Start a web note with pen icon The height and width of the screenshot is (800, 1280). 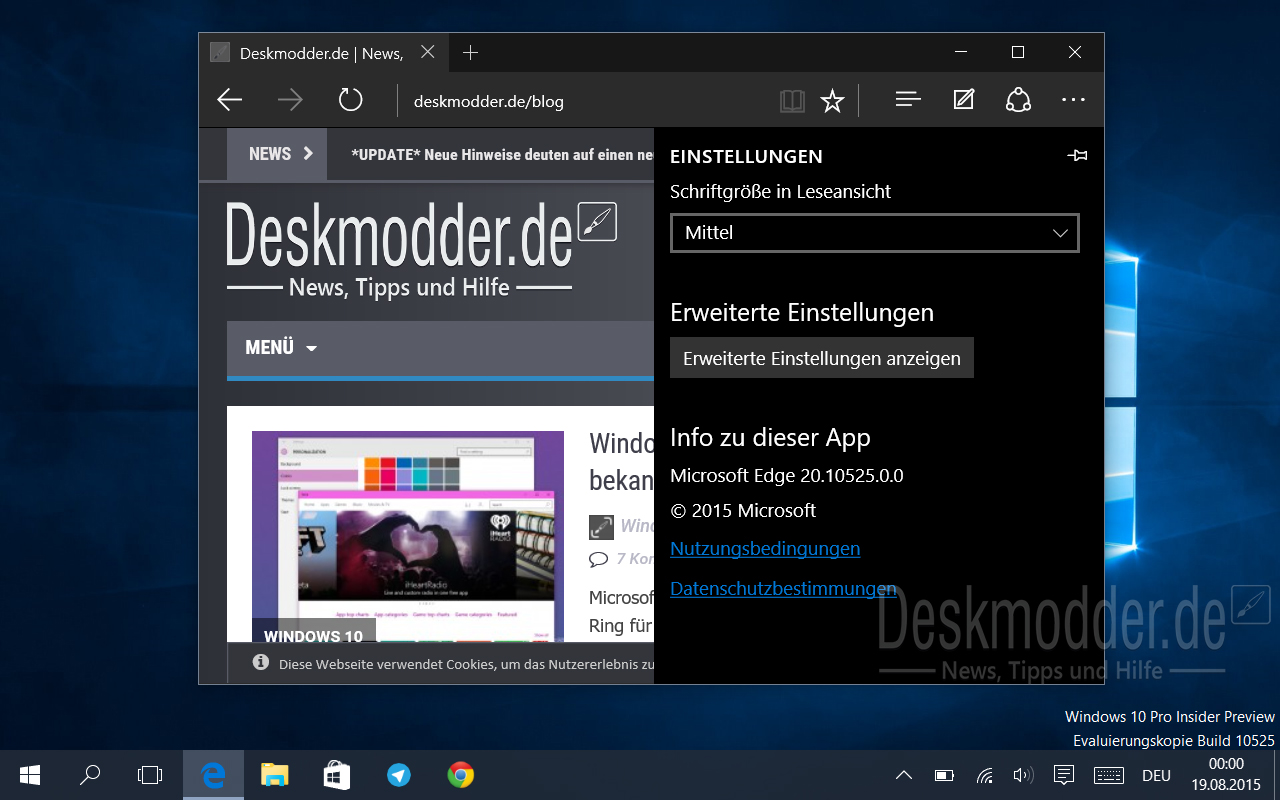[x=963, y=100]
